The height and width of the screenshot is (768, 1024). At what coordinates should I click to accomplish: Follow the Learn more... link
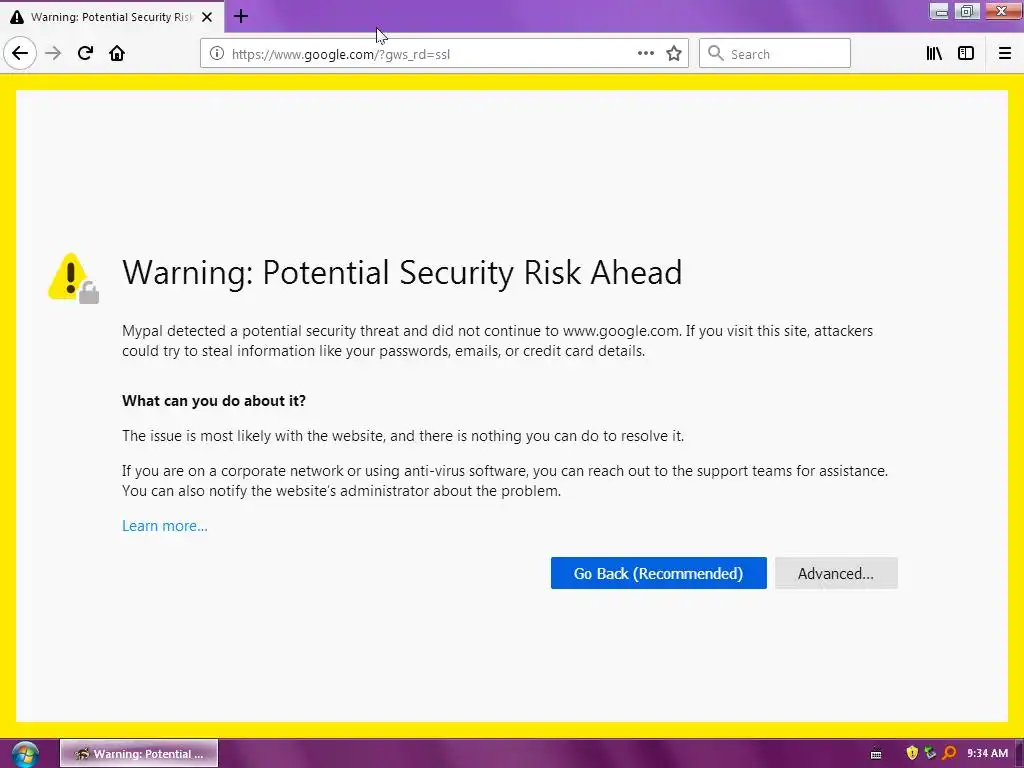[165, 526]
